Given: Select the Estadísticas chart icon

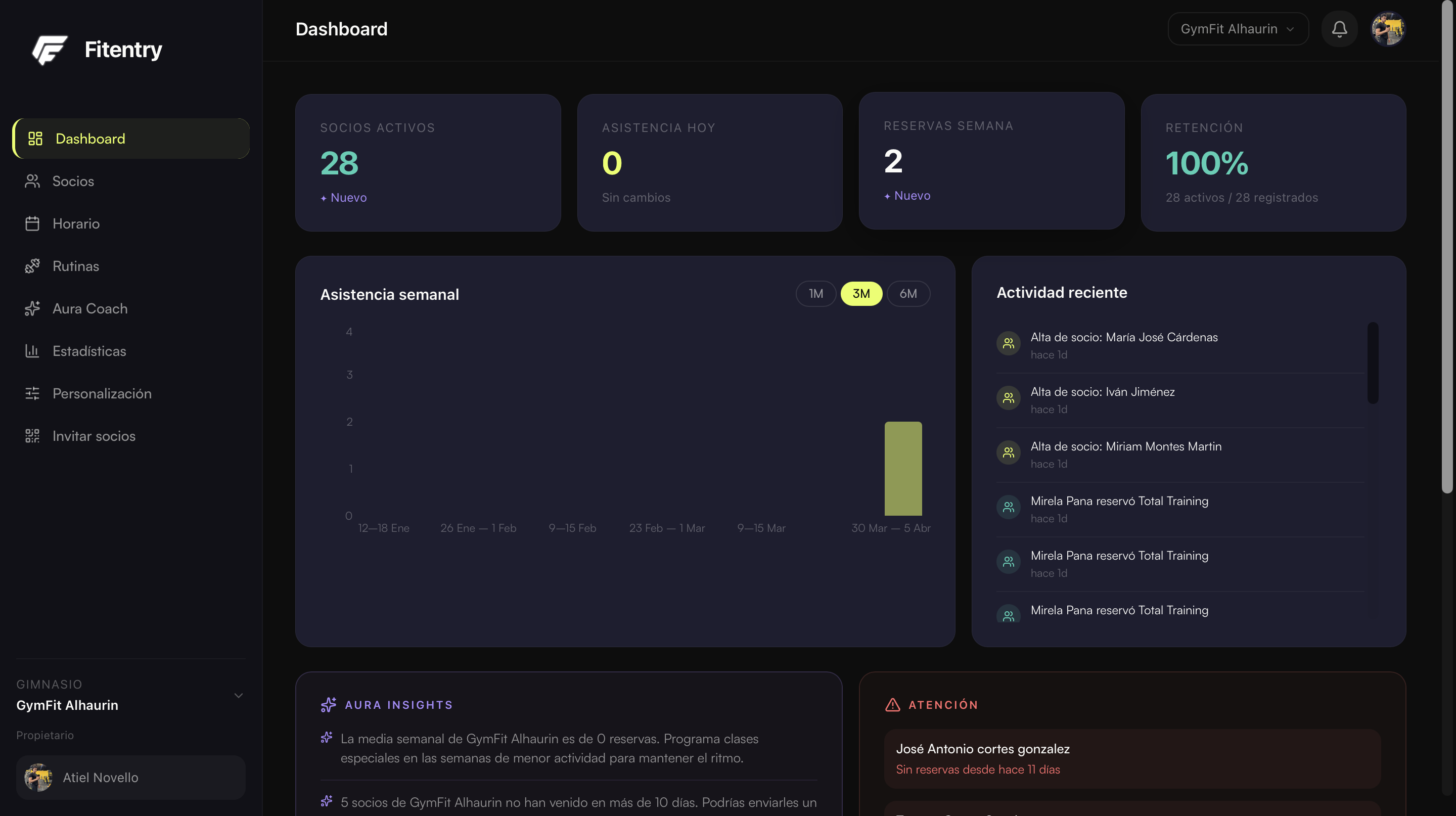Looking at the screenshot, I should coord(32,351).
